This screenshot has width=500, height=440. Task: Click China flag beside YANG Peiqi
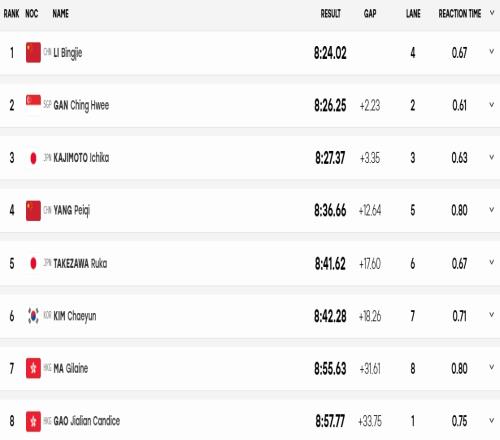33,210
